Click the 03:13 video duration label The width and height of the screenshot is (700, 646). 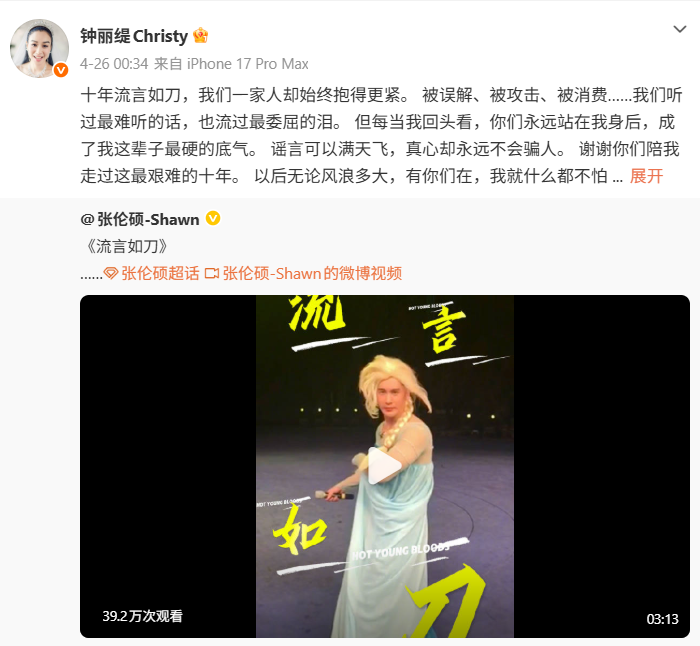(x=662, y=619)
